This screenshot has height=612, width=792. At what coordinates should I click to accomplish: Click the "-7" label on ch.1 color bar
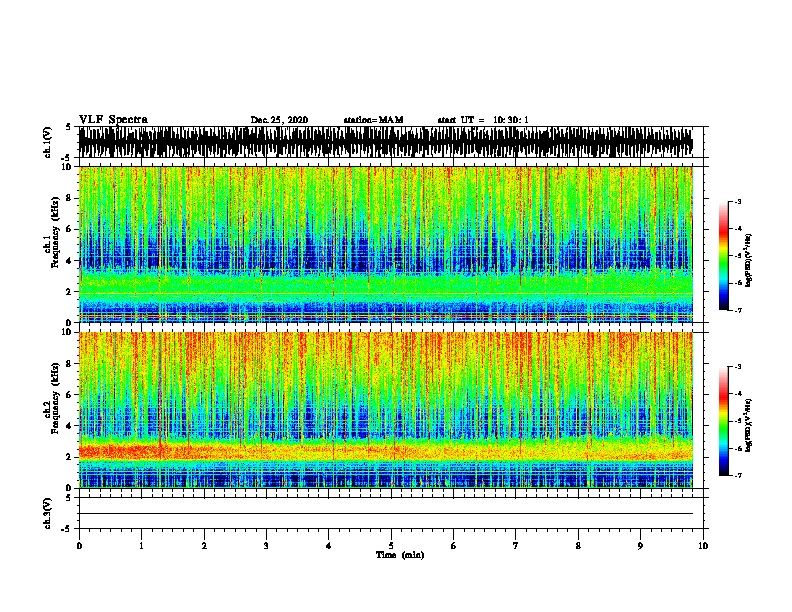pos(737,310)
